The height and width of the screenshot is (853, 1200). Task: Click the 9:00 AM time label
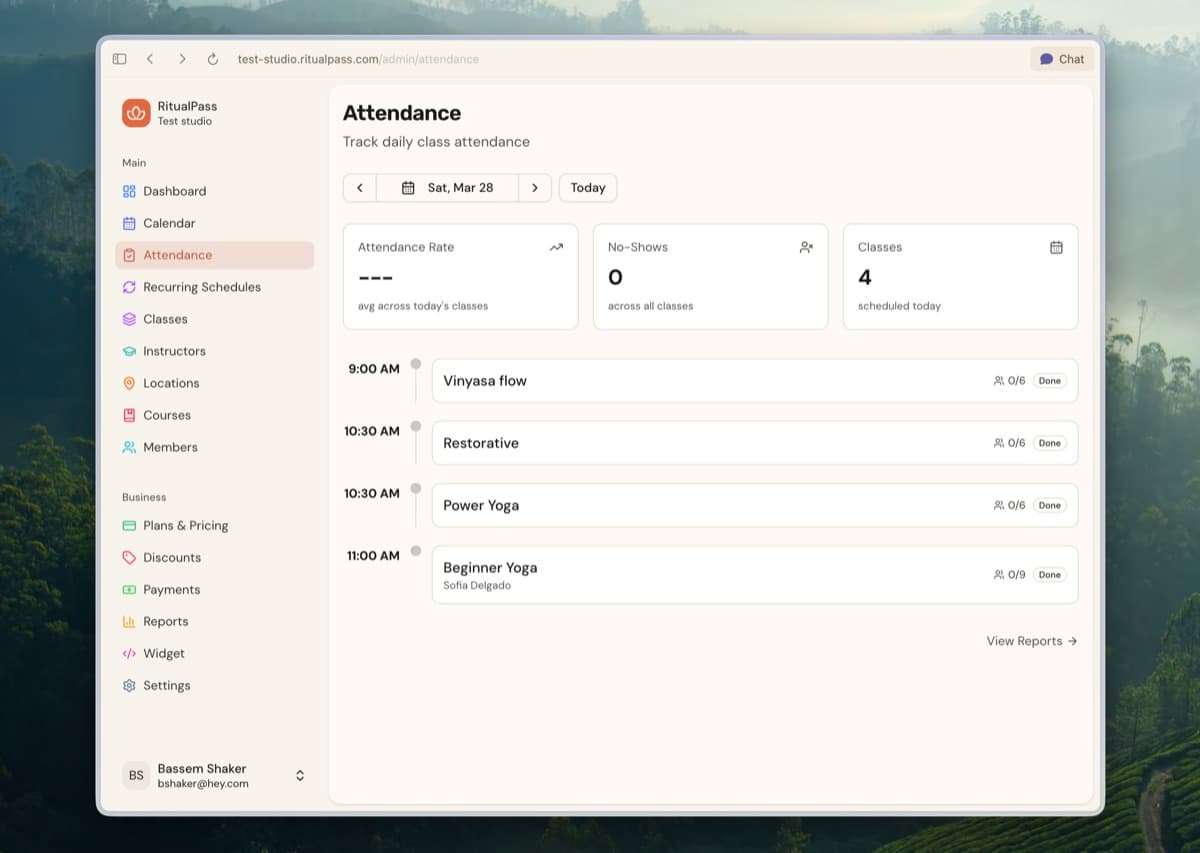(x=374, y=369)
